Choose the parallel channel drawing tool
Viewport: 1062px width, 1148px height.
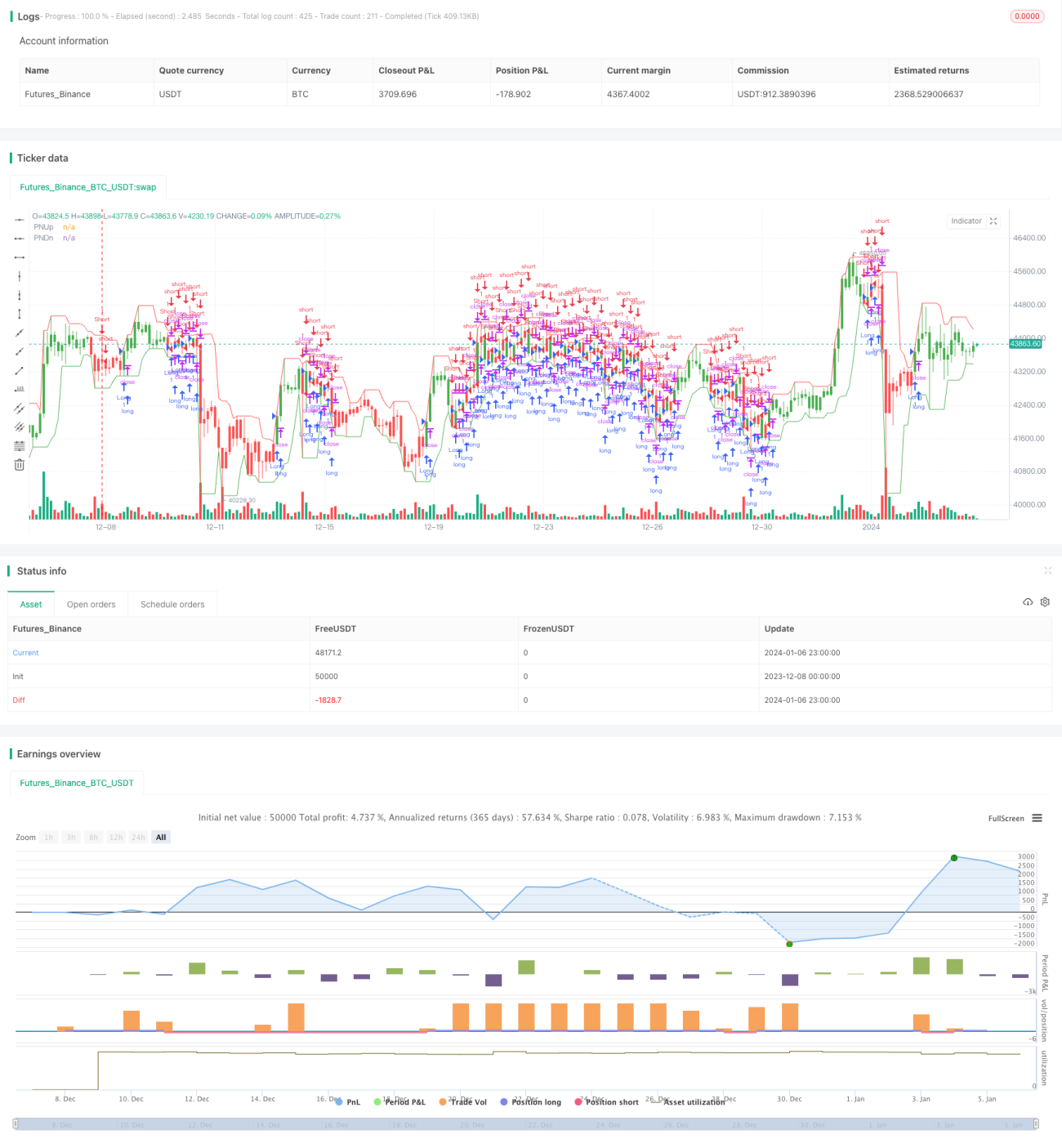20,408
